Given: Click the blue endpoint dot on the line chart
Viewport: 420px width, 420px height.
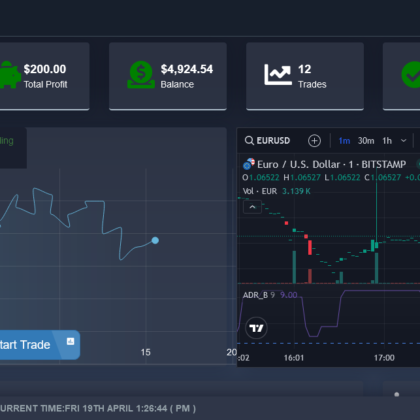Looking at the screenshot, I should tap(155, 240).
